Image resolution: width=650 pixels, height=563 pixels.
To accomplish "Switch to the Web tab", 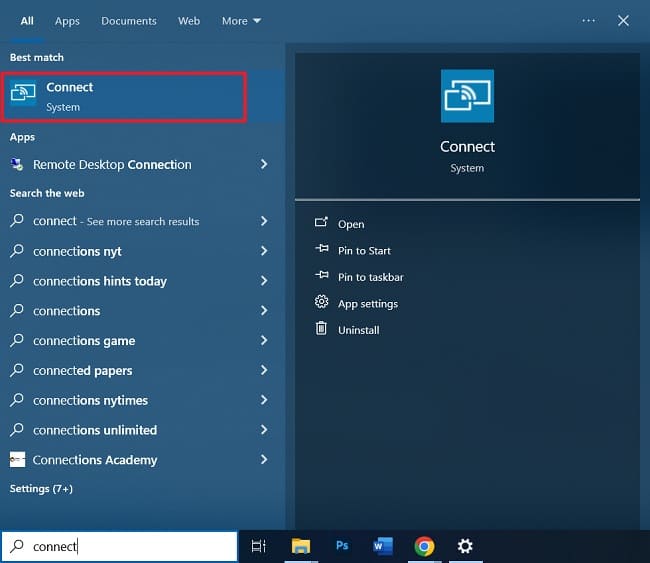I will tap(189, 21).
